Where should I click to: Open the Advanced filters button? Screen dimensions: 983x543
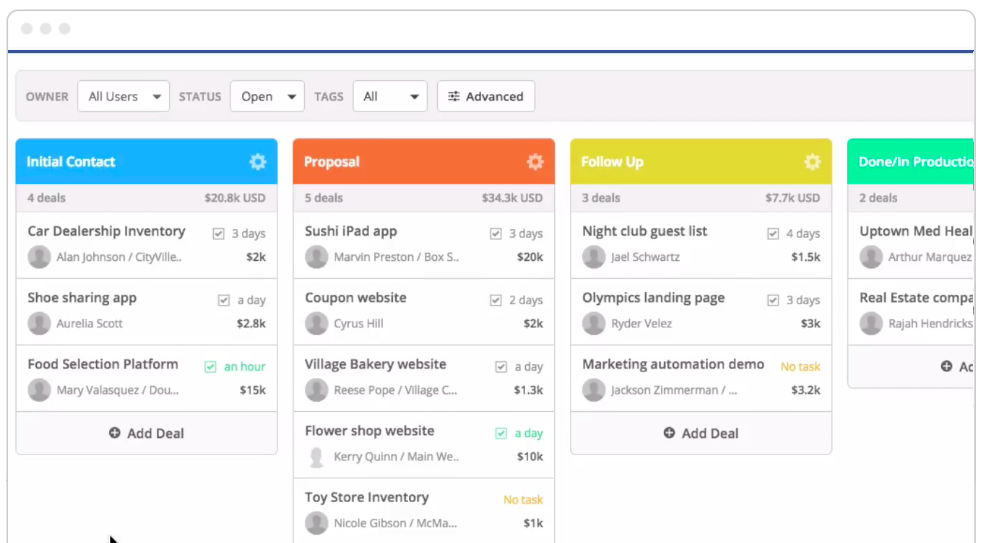[486, 97]
